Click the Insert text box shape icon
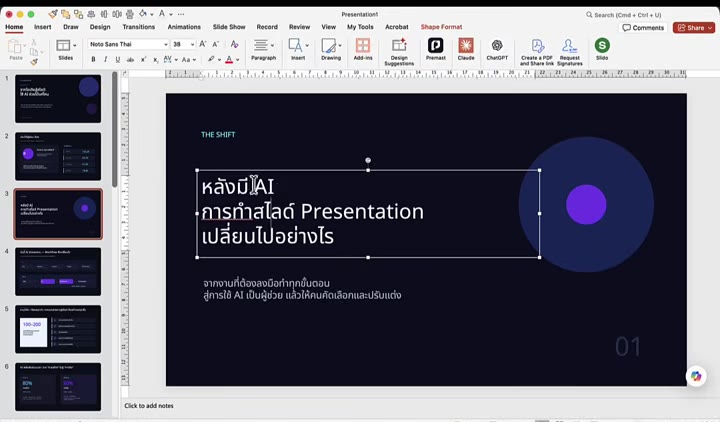This screenshot has height=422, width=720. (x=295, y=45)
